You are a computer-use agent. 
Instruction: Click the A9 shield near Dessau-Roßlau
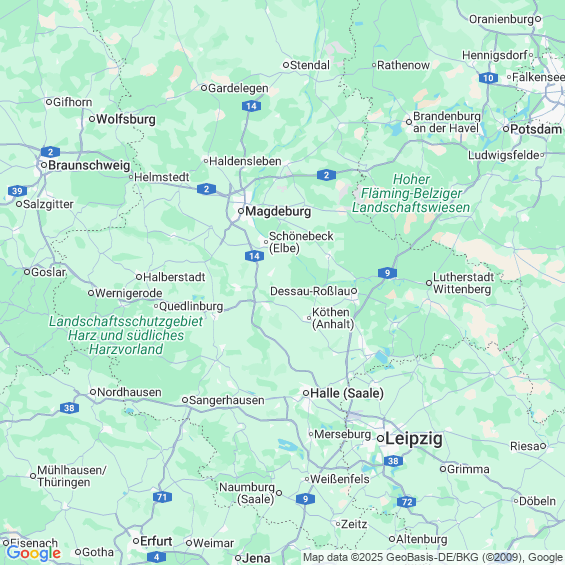click(x=387, y=273)
